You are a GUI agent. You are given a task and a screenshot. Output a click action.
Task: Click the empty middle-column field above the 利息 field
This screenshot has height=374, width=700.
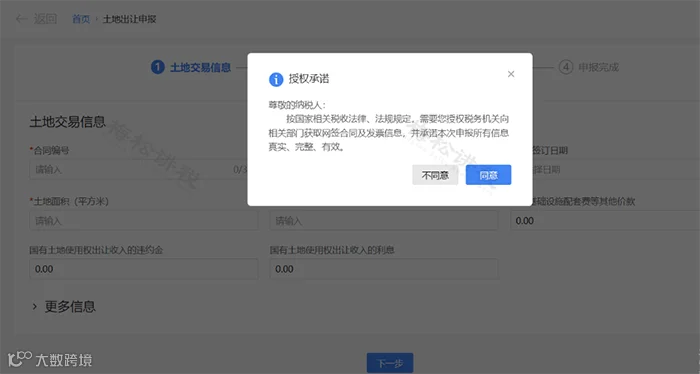[384, 220]
